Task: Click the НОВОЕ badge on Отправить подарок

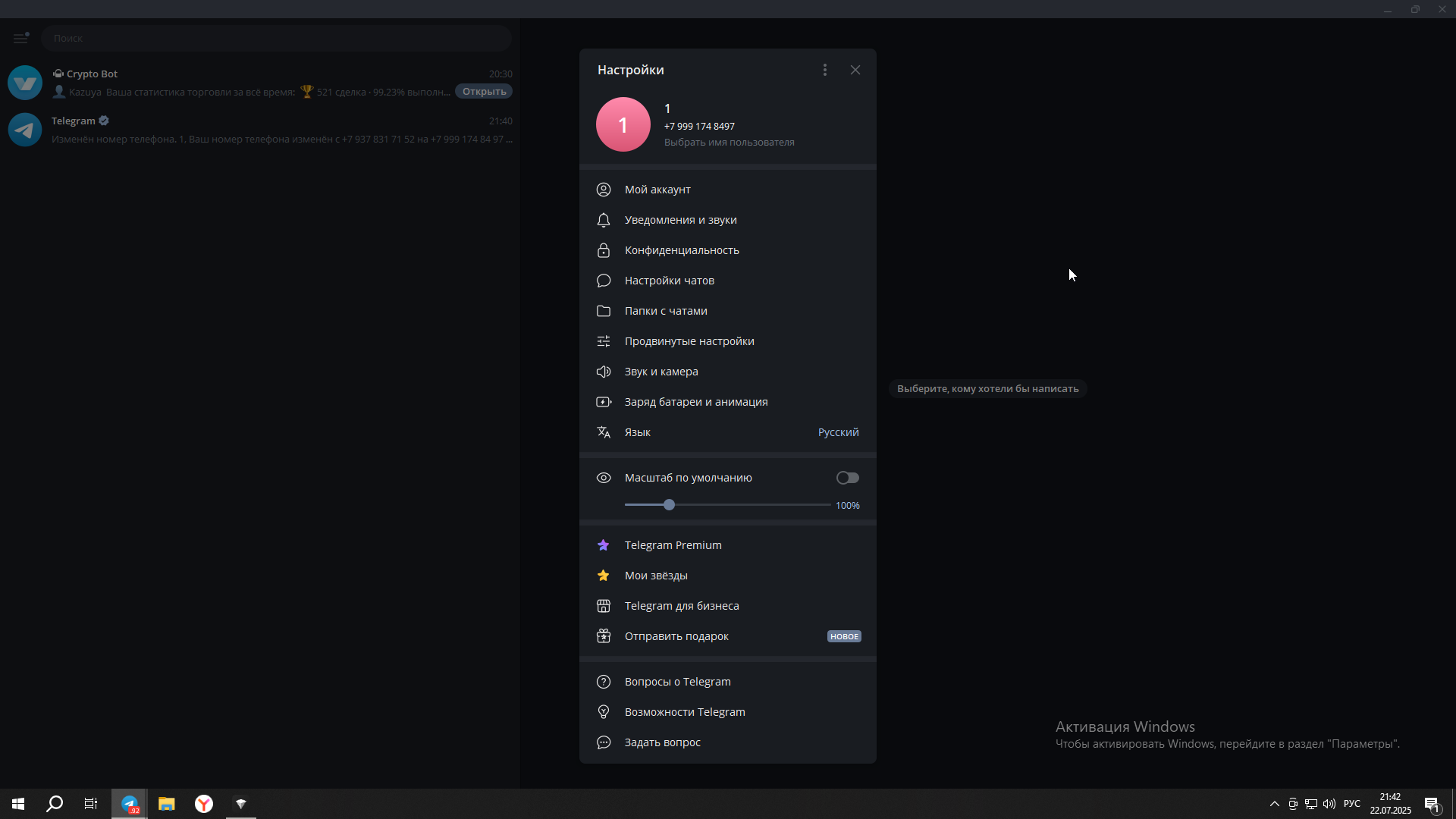Action: (x=844, y=636)
